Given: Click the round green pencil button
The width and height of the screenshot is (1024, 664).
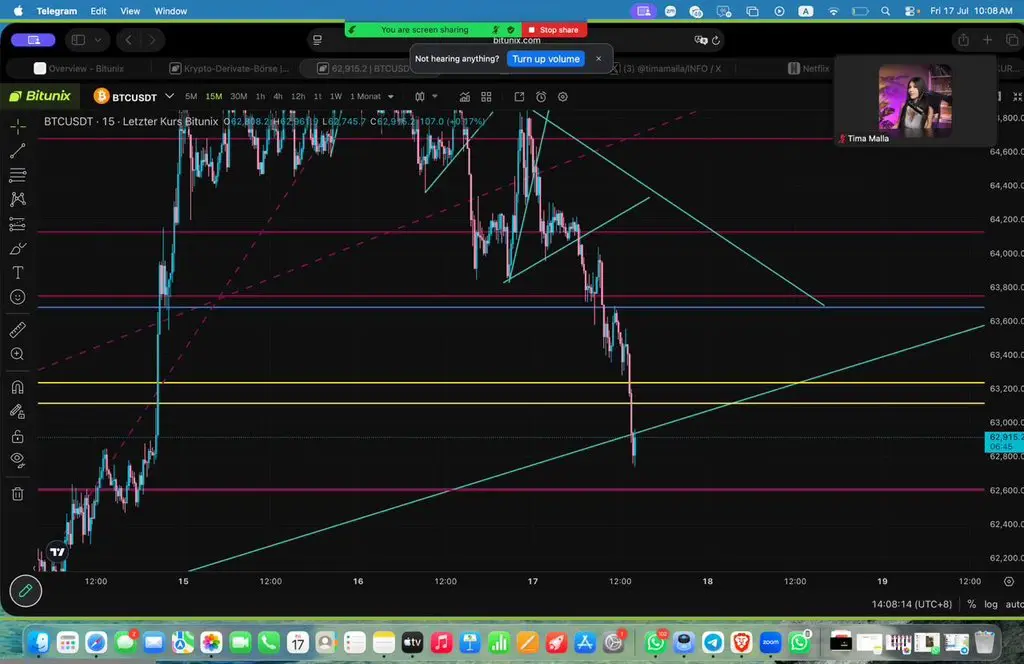Looking at the screenshot, I should point(25,592).
